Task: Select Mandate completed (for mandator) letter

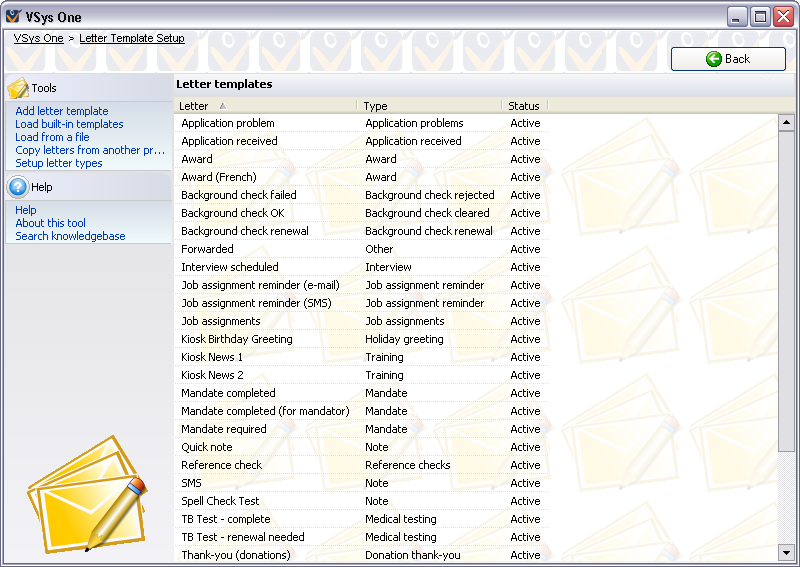Action: pos(265,411)
